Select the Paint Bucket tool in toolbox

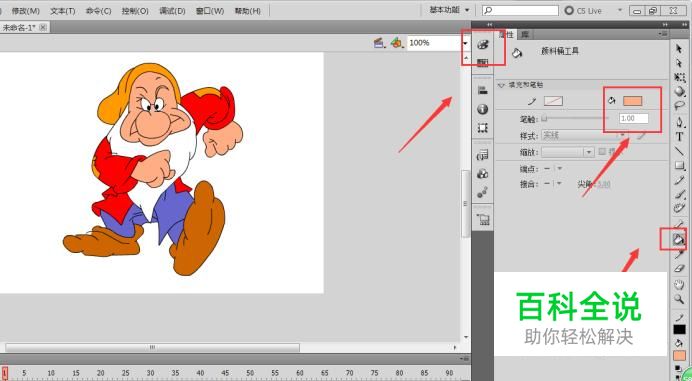(x=678, y=240)
